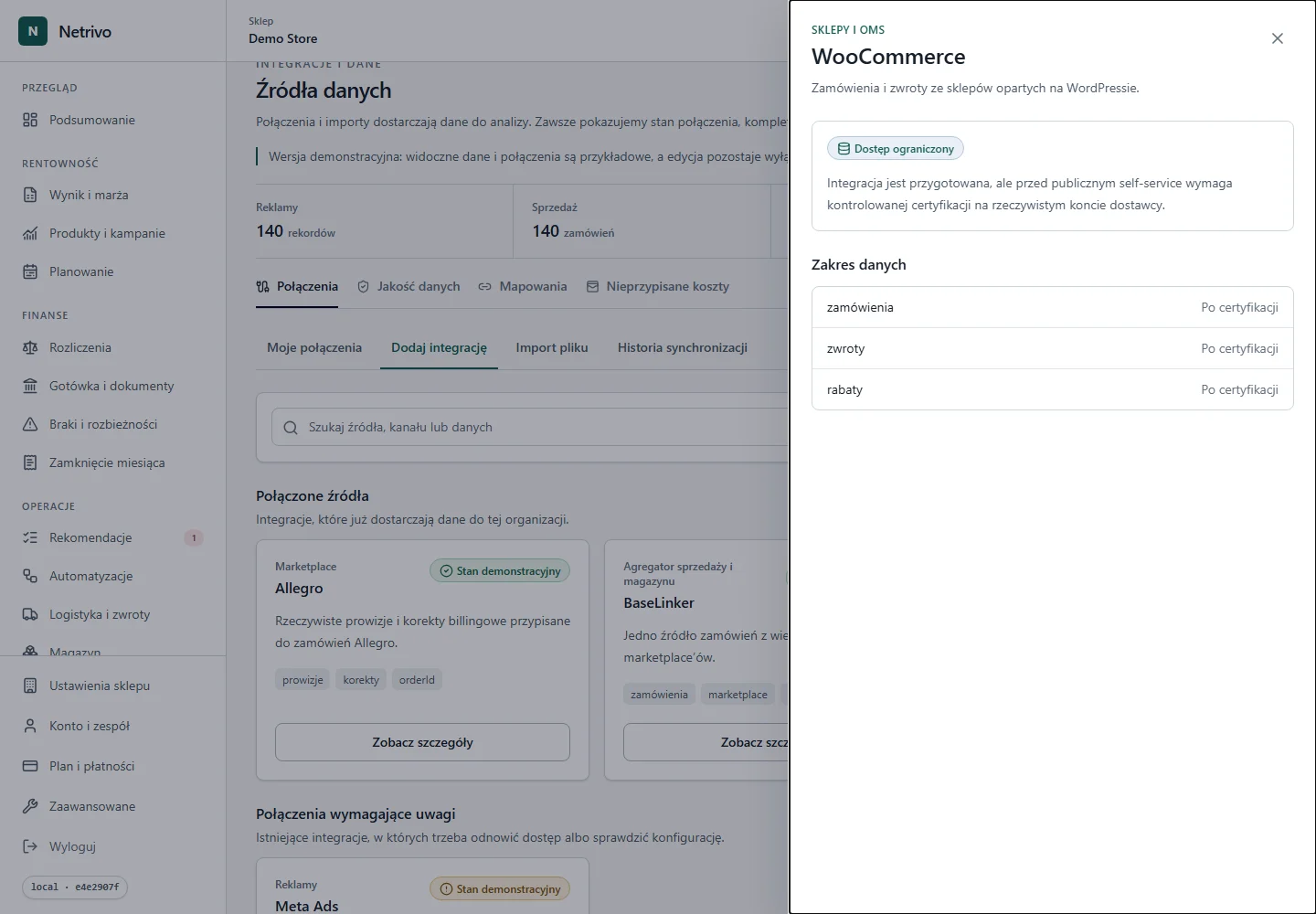Click the prowizje tag on Allegro
The width and height of the screenshot is (1316, 914).
[x=302, y=680]
